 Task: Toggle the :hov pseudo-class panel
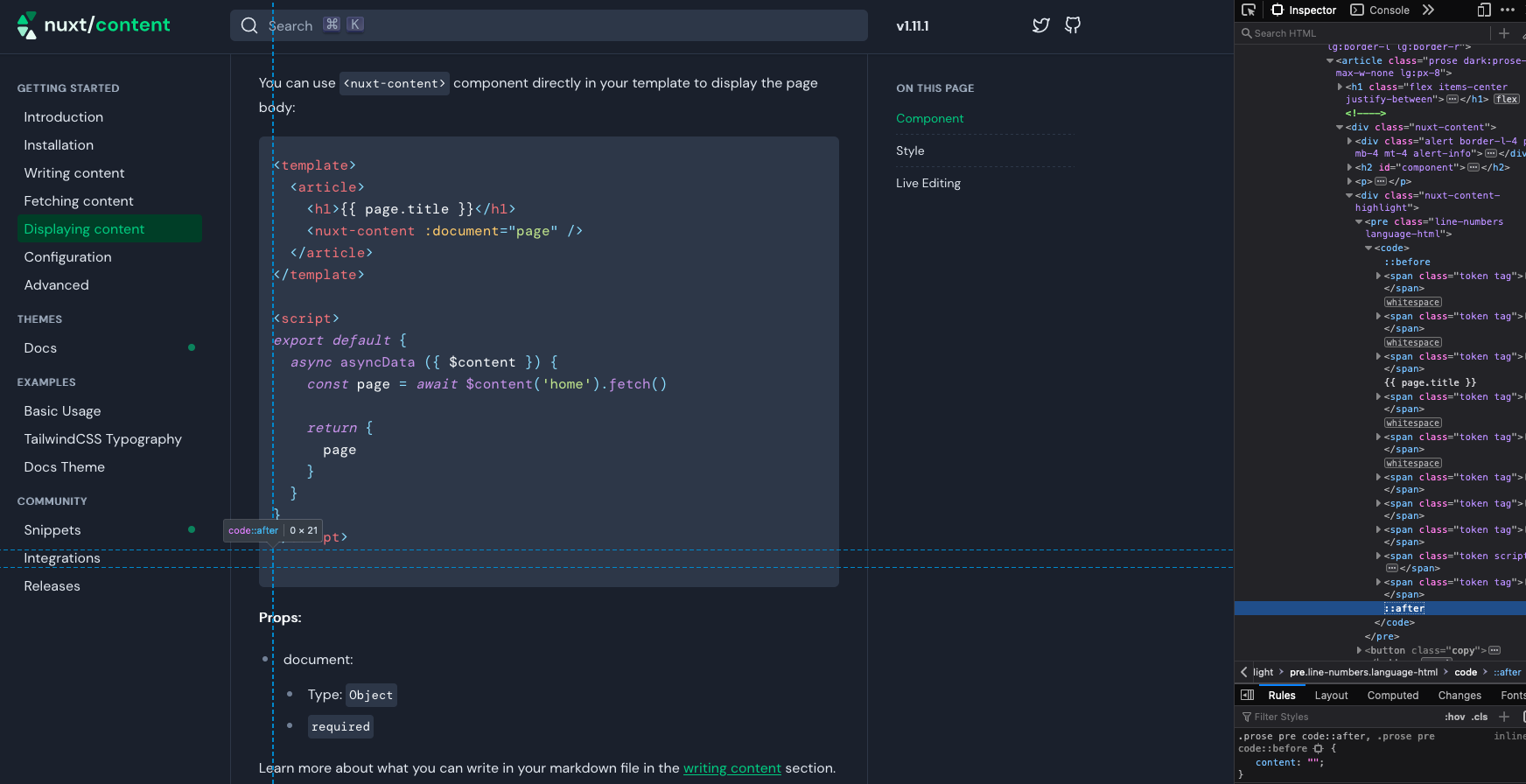pos(1454,717)
